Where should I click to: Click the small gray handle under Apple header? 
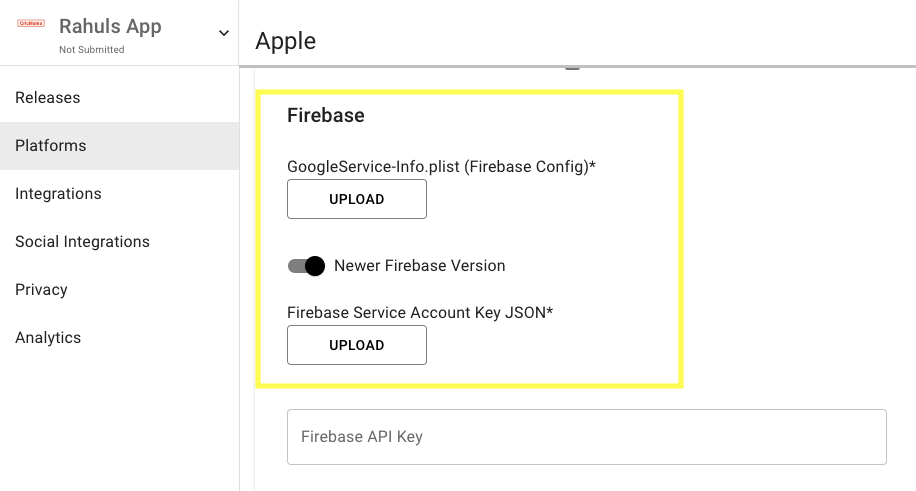tap(572, 68)
